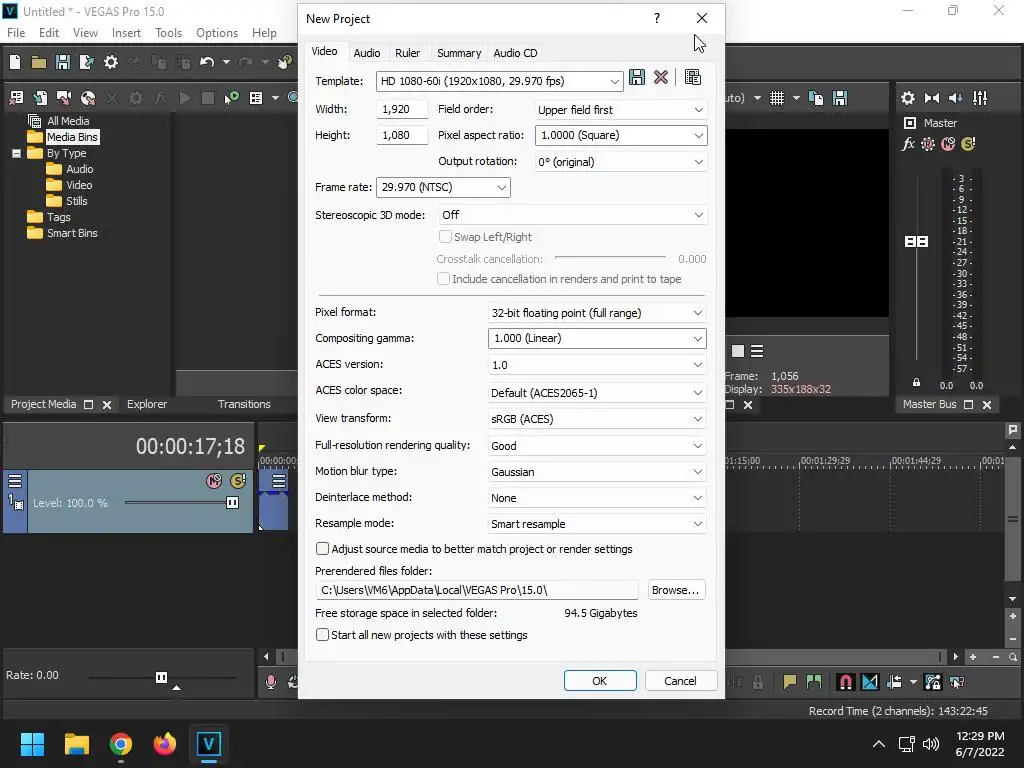The height and width of the screenshot is (768, 1024).
Task: Delete the template with the red X icon
Action: [x=661, y=77]
